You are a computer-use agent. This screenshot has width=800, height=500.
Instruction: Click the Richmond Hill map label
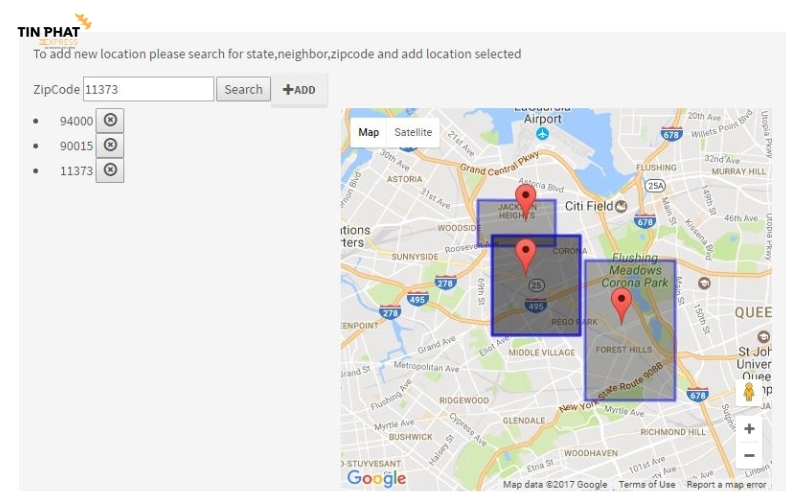pyautogui.click(x=673, y=432)
